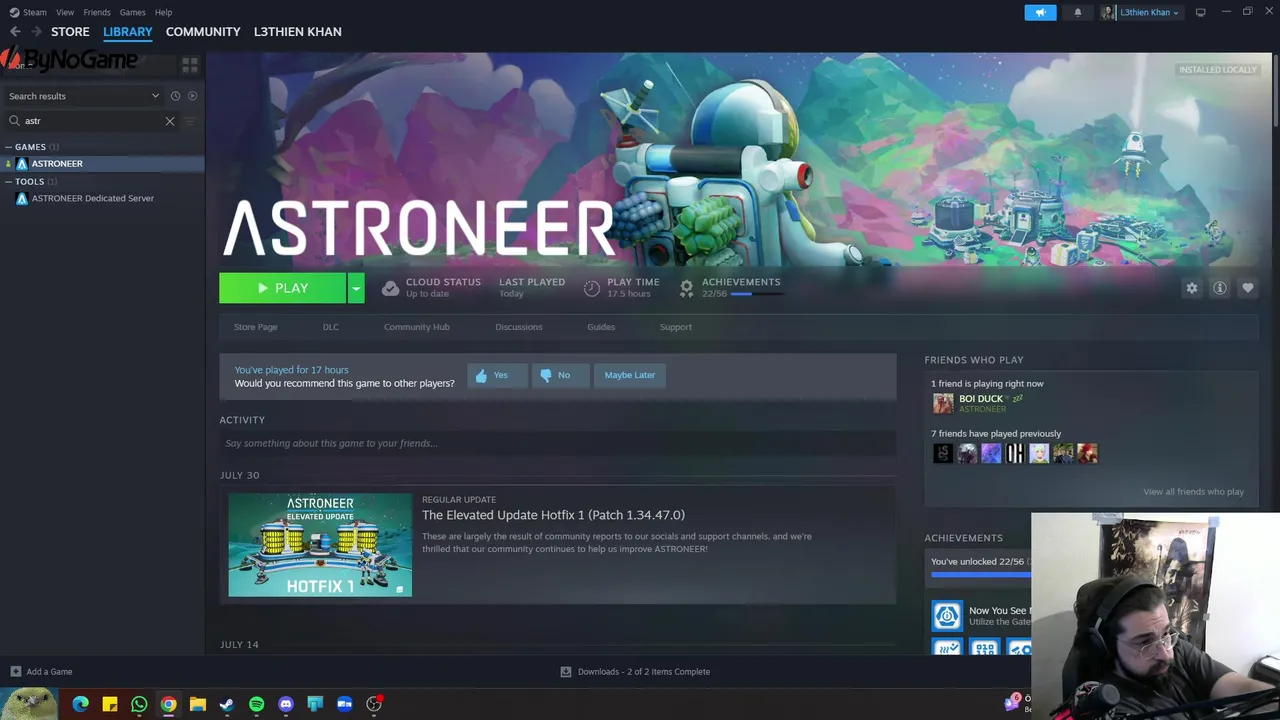This screenshot has width=1280, height=720.
Task: Open WhatsApp from the taskbar
Action: pos(139,704)
